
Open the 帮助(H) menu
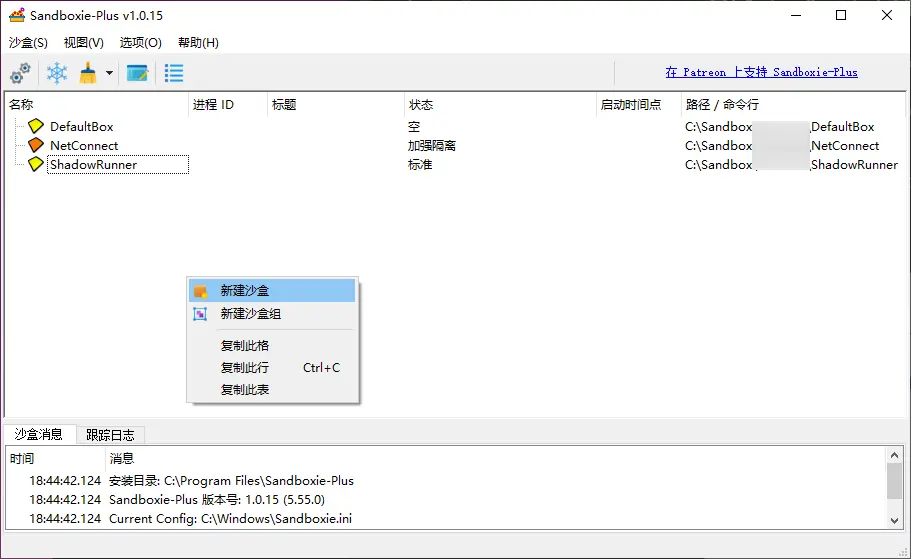coord(198,42)
